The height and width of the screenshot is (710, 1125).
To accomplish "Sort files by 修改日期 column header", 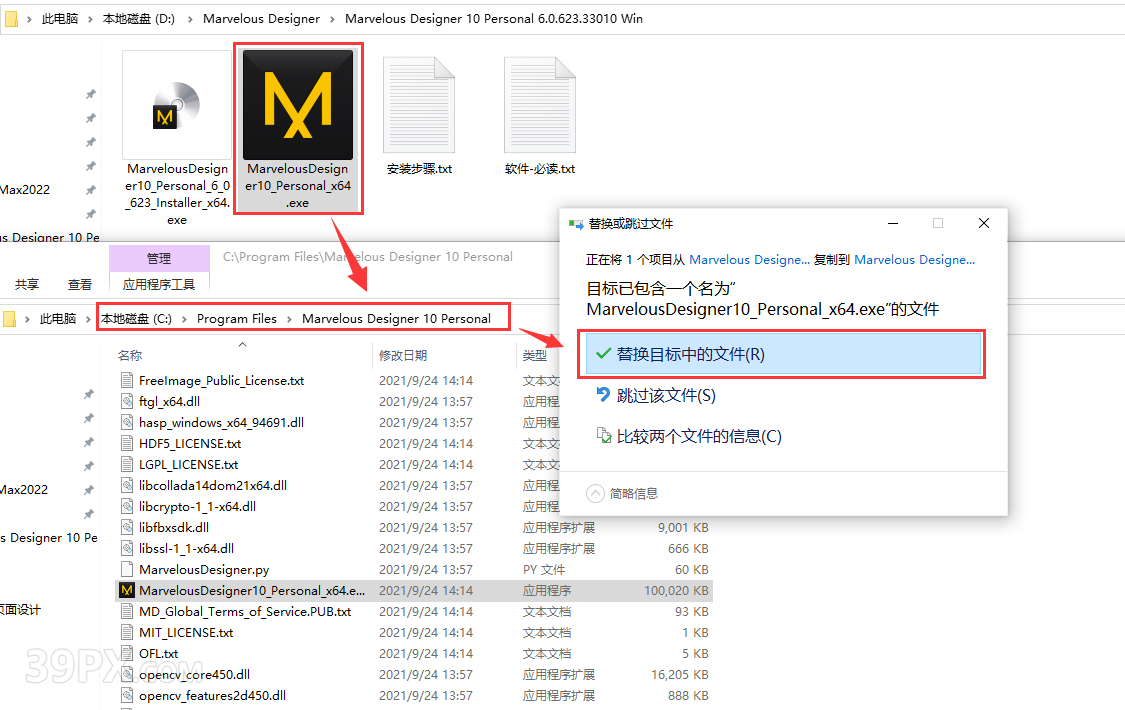I will 403,355.
